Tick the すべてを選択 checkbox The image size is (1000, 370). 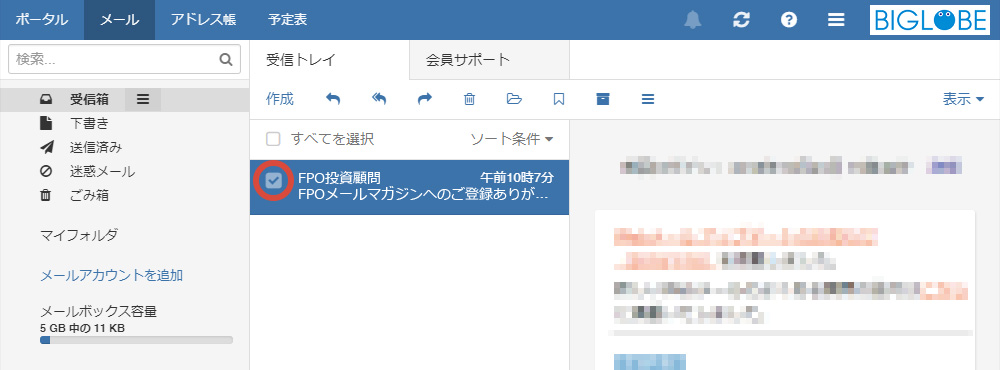(x=273, y=139)
